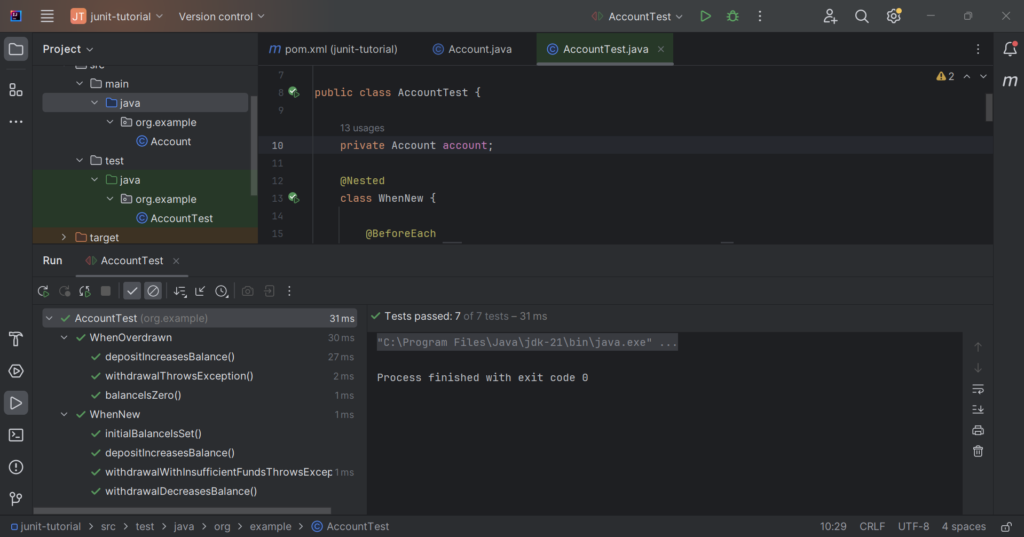The width and height of the screenshot is (1024, 537).
Task: Close the AccountTest run tab
Action: (176, 261)
